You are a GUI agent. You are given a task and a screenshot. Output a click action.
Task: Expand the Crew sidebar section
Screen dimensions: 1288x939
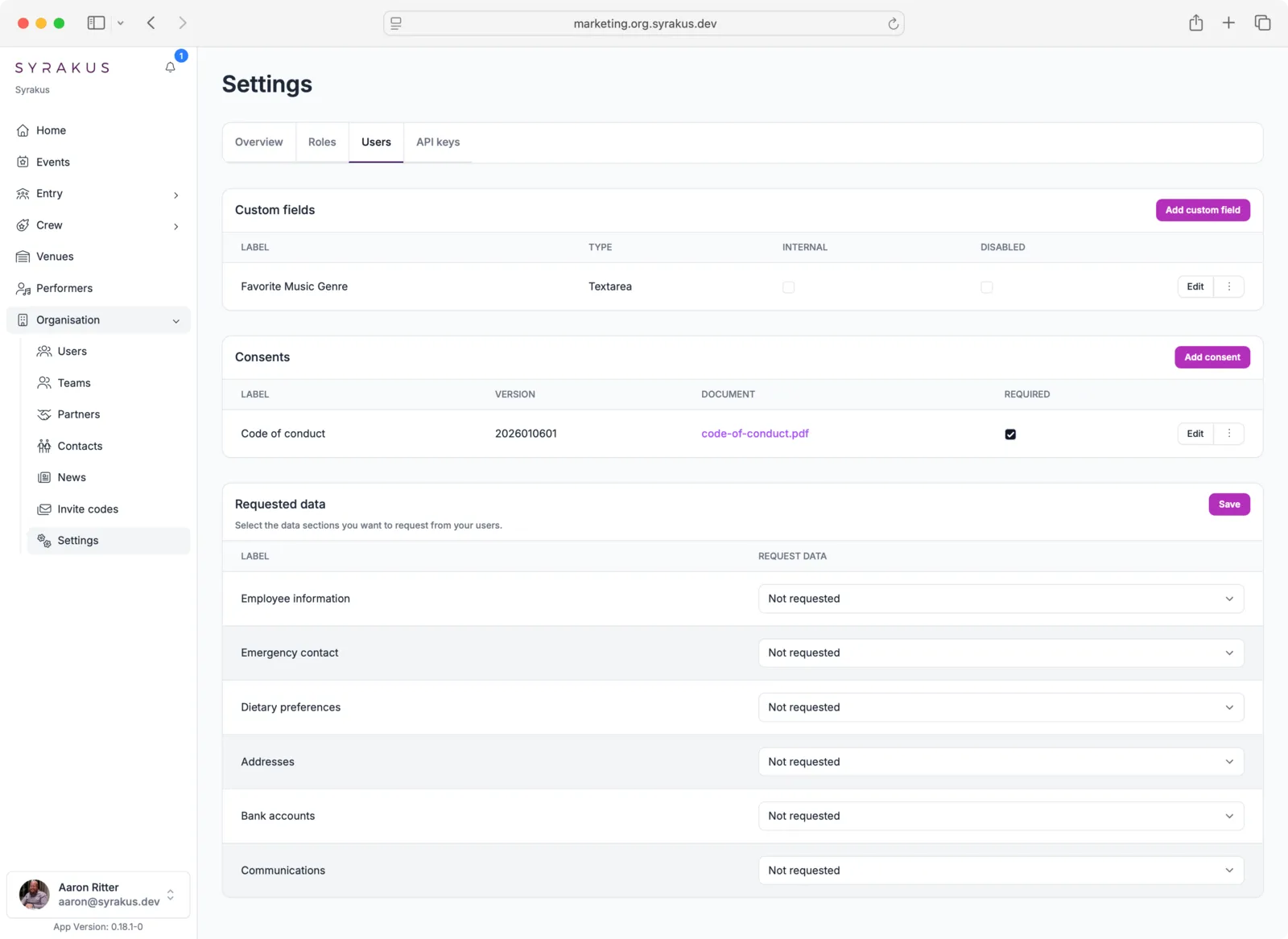(175, 226)
